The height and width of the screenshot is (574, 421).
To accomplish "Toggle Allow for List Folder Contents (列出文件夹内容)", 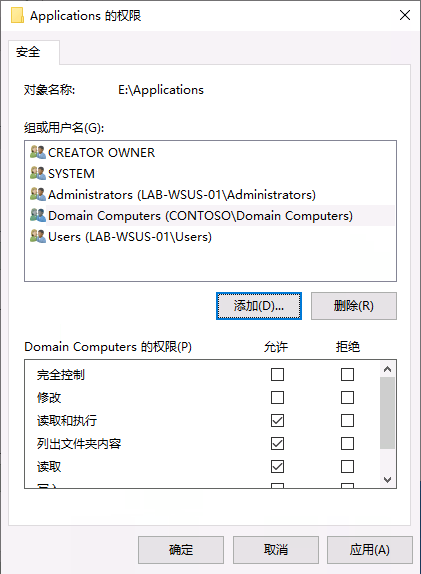I will tap(277, 444).
